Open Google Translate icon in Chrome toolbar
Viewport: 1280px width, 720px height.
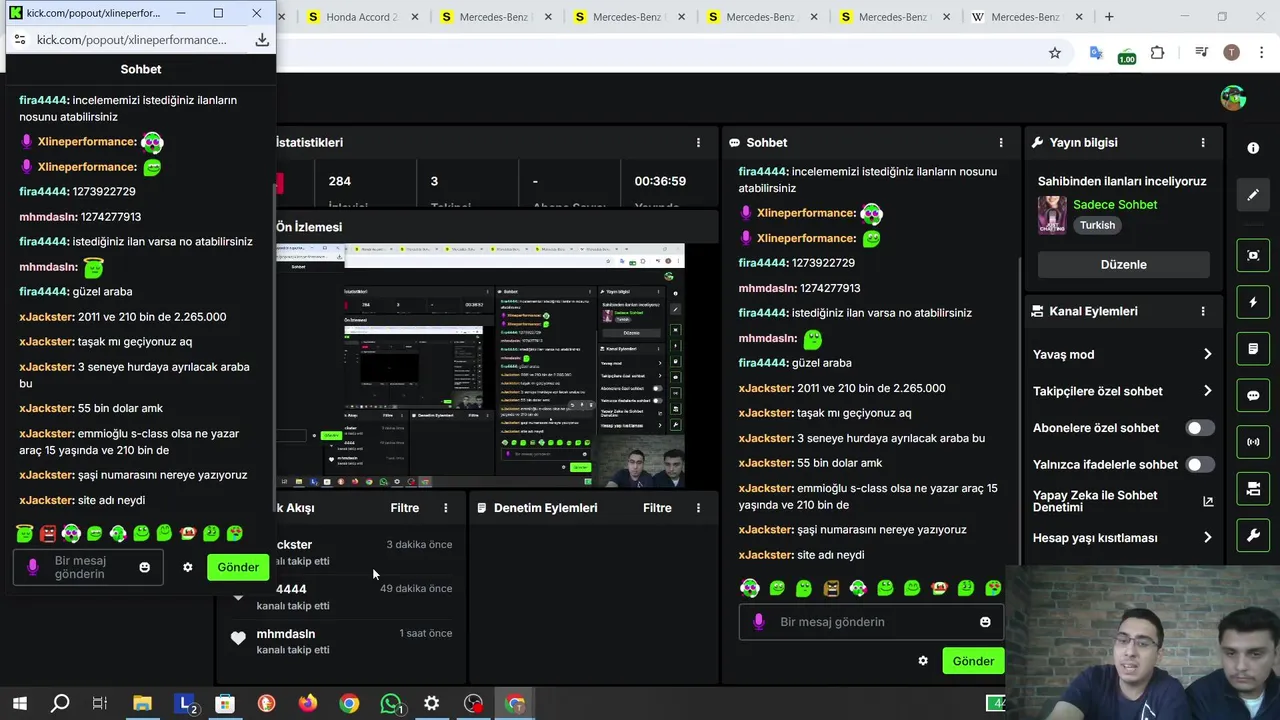coord(1096,53)
